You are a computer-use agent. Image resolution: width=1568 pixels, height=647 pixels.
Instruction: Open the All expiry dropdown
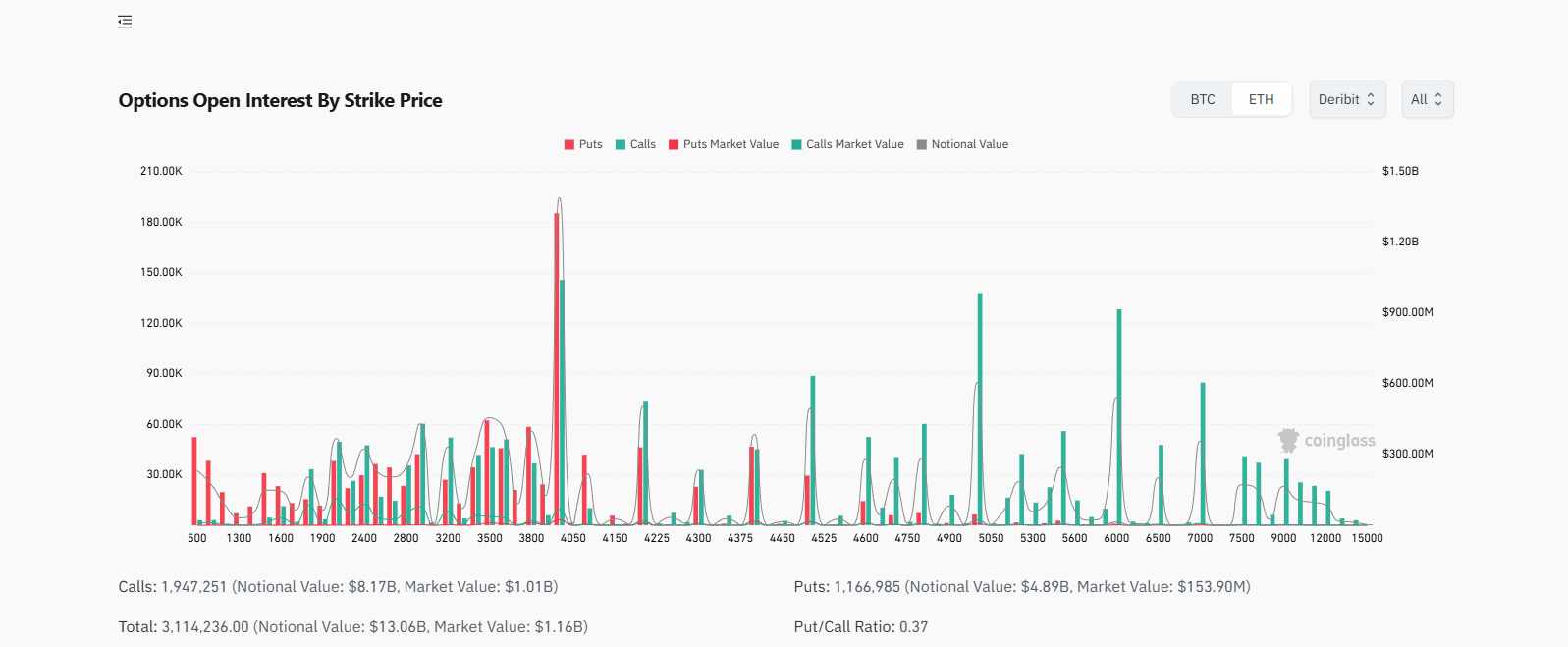pyautogui.click(x=1427, y=99)
